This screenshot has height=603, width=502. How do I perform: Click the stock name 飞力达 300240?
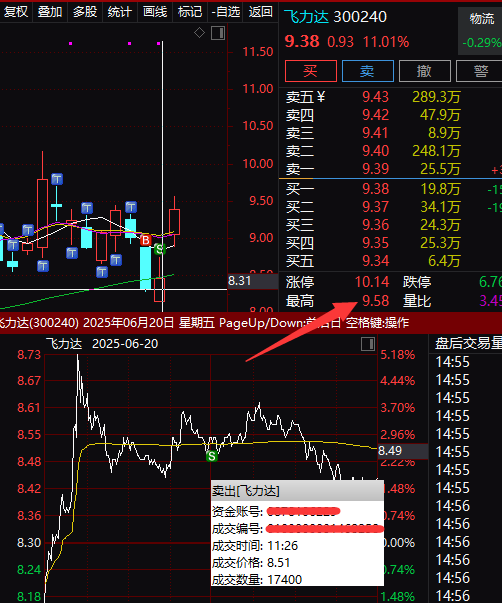click(335, 17)
